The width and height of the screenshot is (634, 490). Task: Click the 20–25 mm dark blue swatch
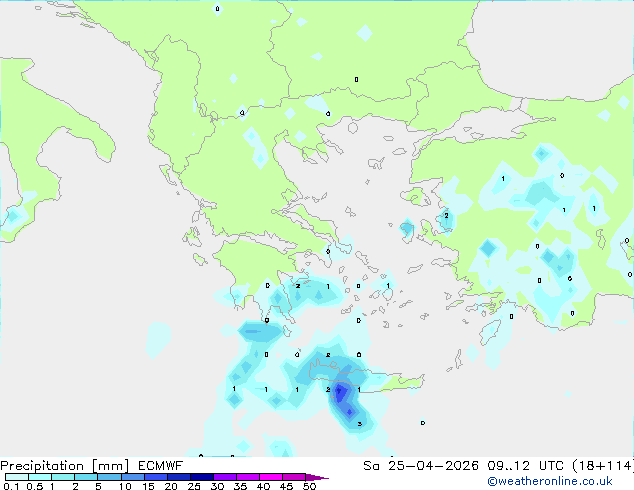pos(179,477)
